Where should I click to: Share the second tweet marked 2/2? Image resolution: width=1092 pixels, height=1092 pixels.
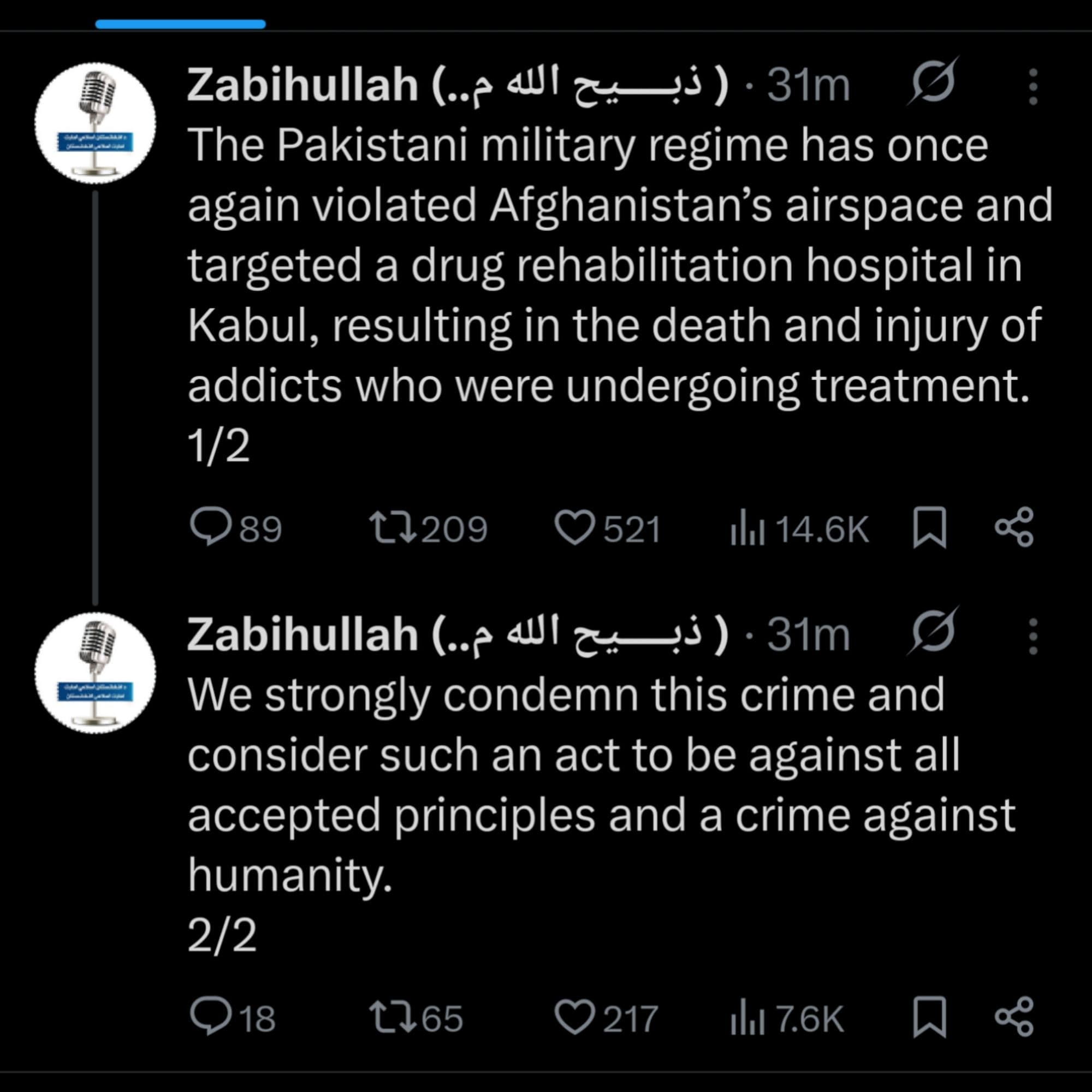click(1014, 1016)
